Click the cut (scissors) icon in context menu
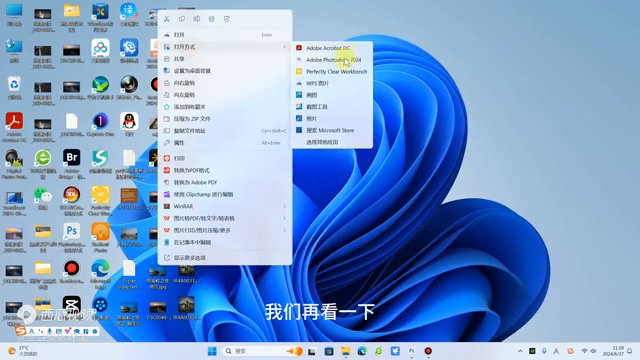Viewport: 640px width, 360px height. [167, 19]
